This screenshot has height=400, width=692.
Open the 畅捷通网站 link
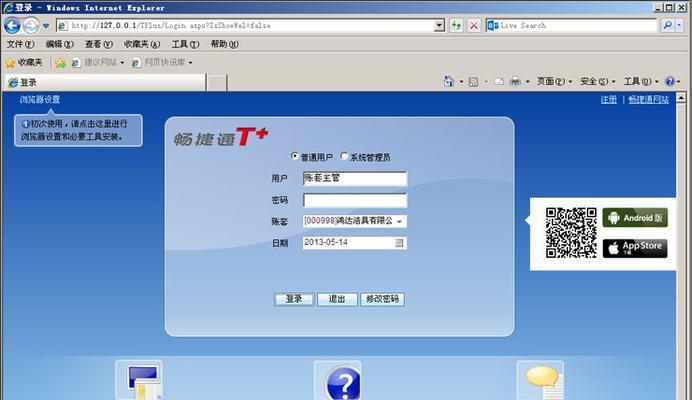pos(649,100)
